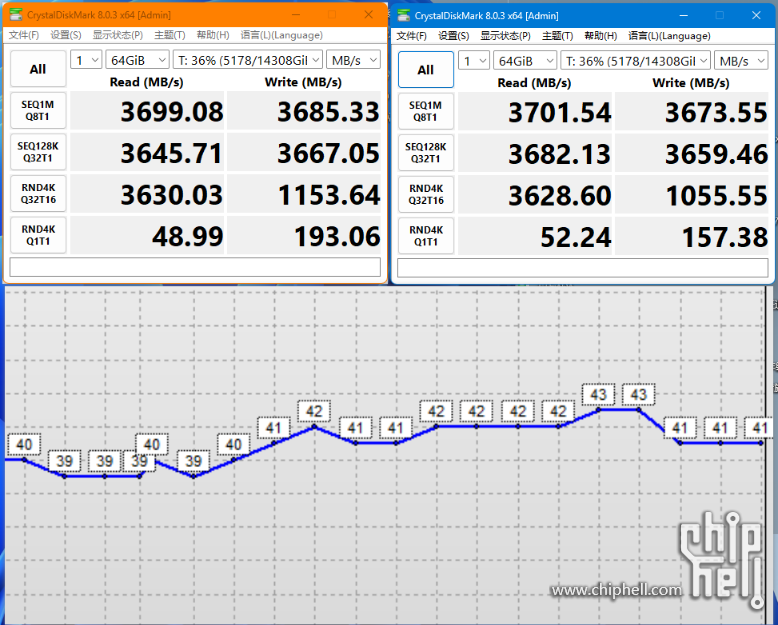
Task: Open 显示状态(P) menu in blue window
Action: (x=505, y=36)
